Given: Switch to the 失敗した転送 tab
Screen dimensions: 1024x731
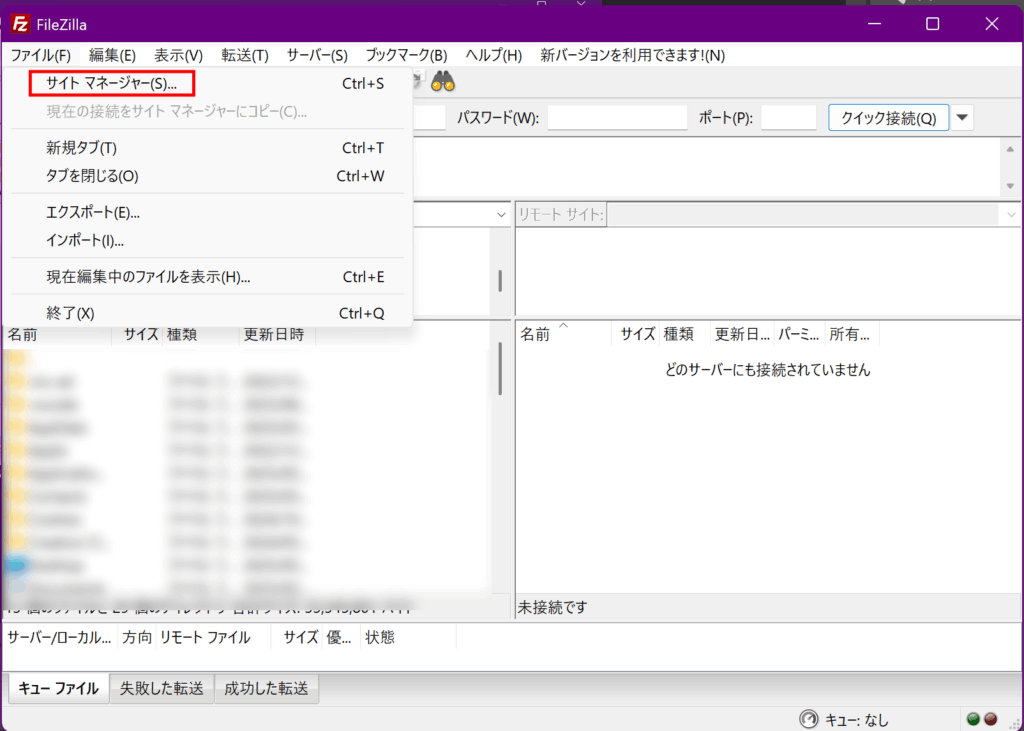Looking at the screenshot, I should 162,689.
